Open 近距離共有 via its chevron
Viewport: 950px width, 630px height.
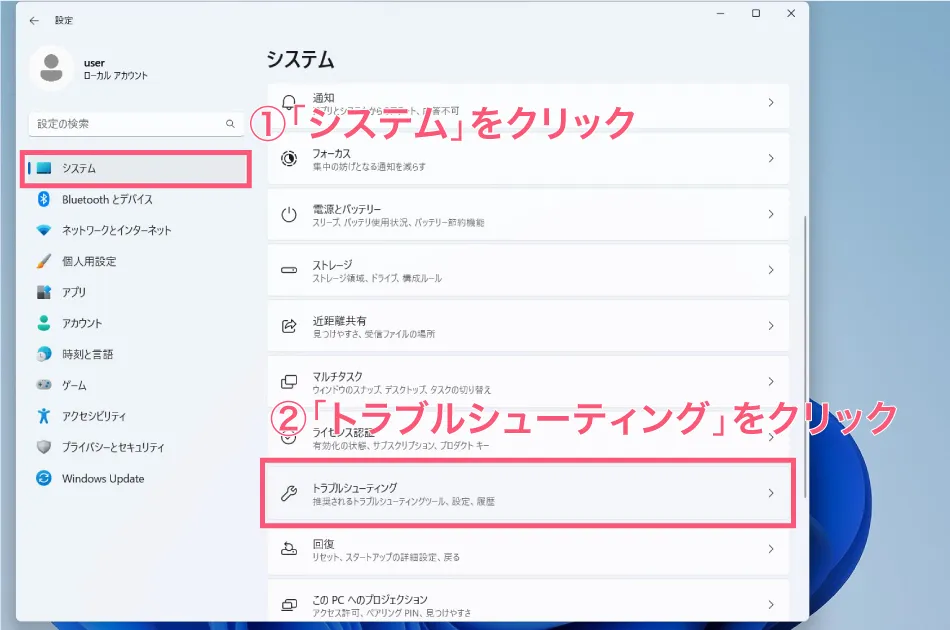(x=769, y=325)
